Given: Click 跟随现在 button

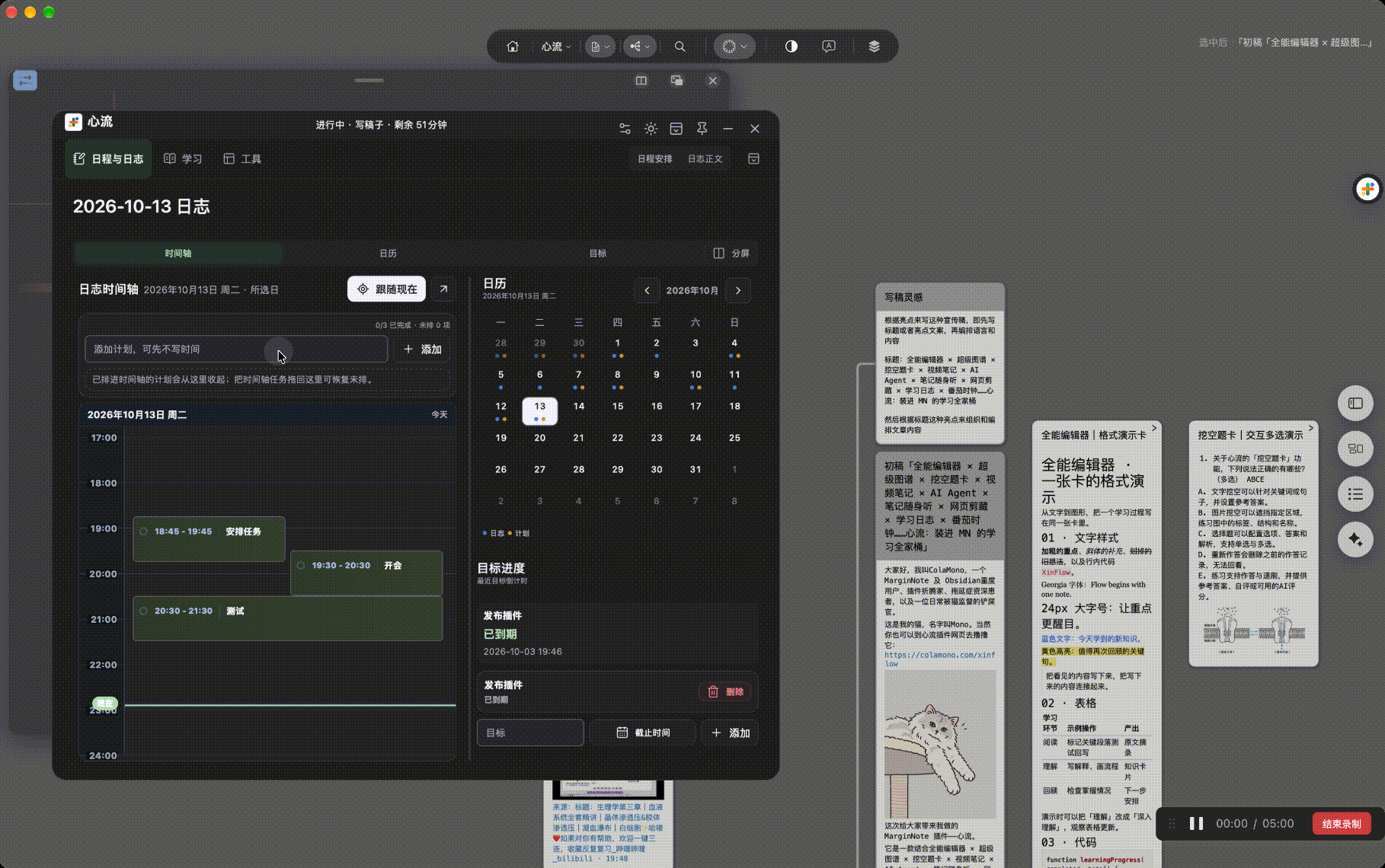Looking at the screenshot, I should click(x=387, y=289).
